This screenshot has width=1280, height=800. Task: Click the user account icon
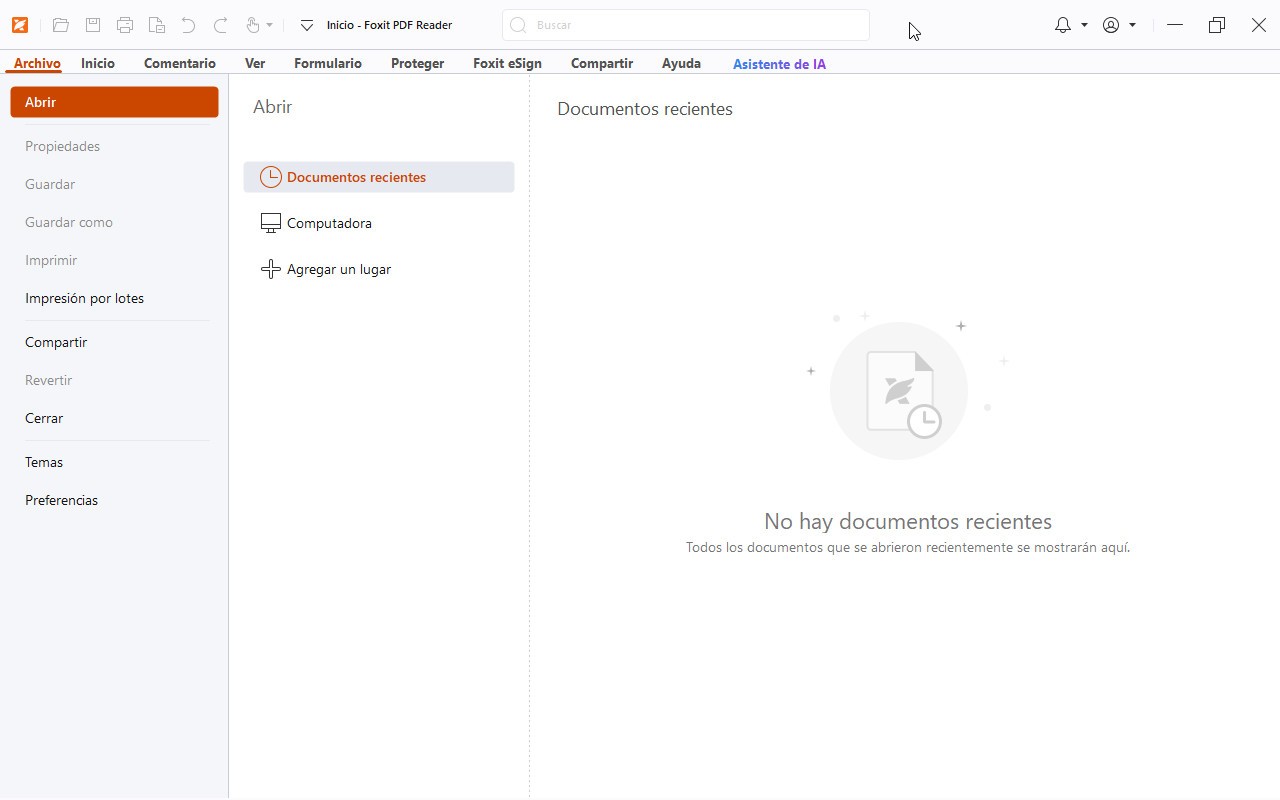click(1111, 25)
